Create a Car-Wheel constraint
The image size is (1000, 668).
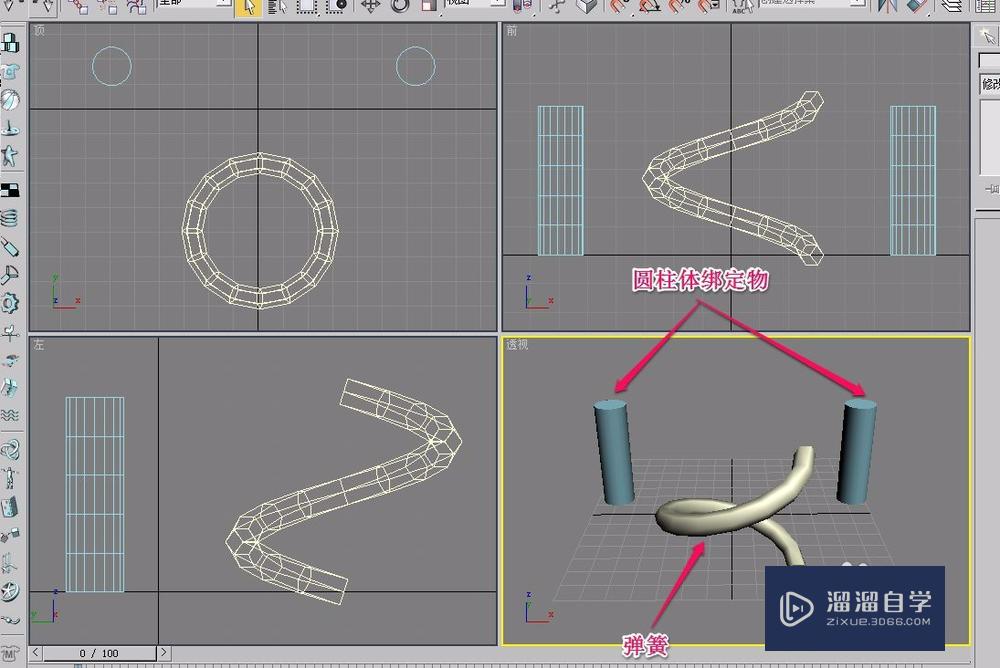click(x=10, y=591)
